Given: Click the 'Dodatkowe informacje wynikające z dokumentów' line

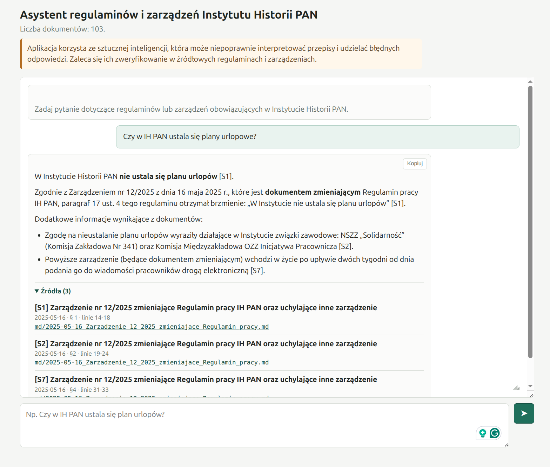Looking at the screenshot, I should pyautogui.click(x=118, y=219).
